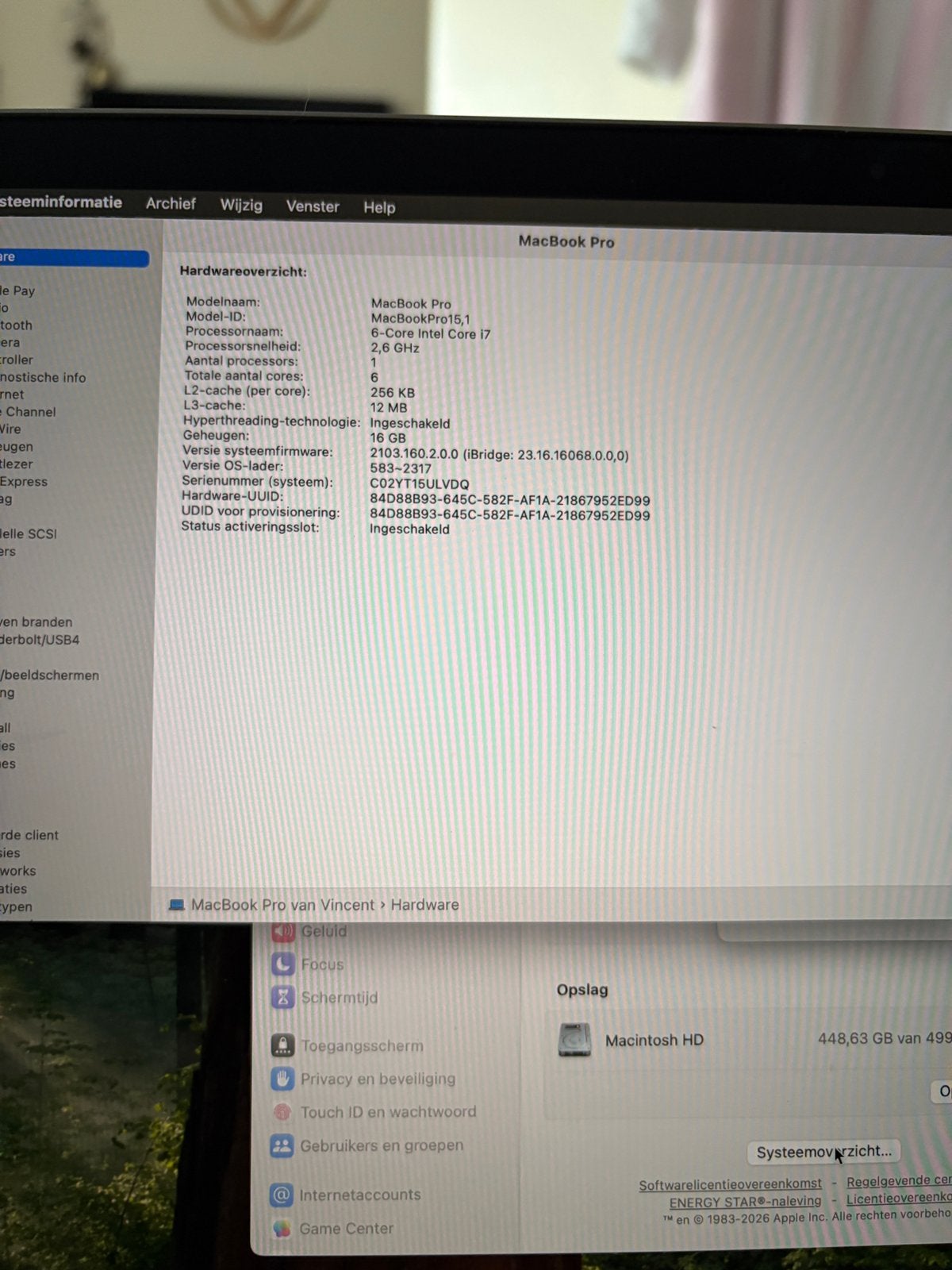Click the 'MacBook Pro' window title
Screen dimensions: 952x1270
pos(566,241)
